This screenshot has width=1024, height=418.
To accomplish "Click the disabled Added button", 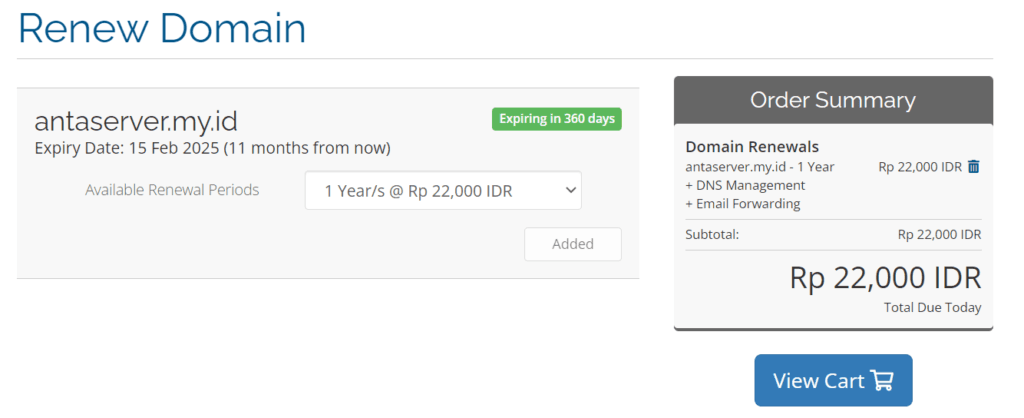I will [x=573, y=244].
